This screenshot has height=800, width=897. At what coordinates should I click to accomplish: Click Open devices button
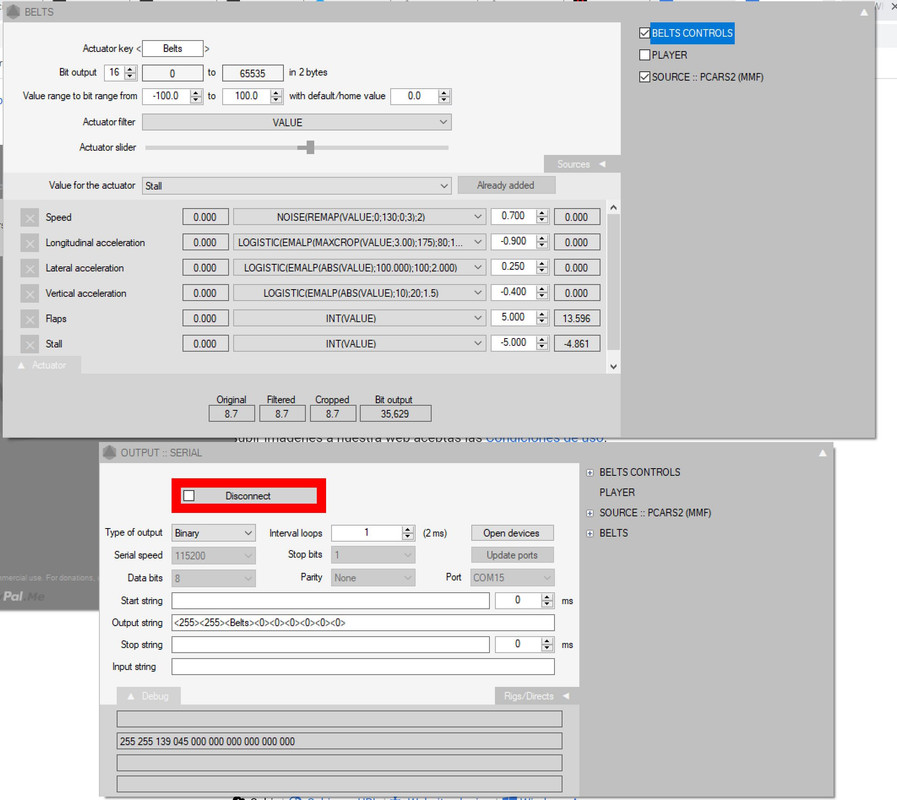tap(511, 533)
